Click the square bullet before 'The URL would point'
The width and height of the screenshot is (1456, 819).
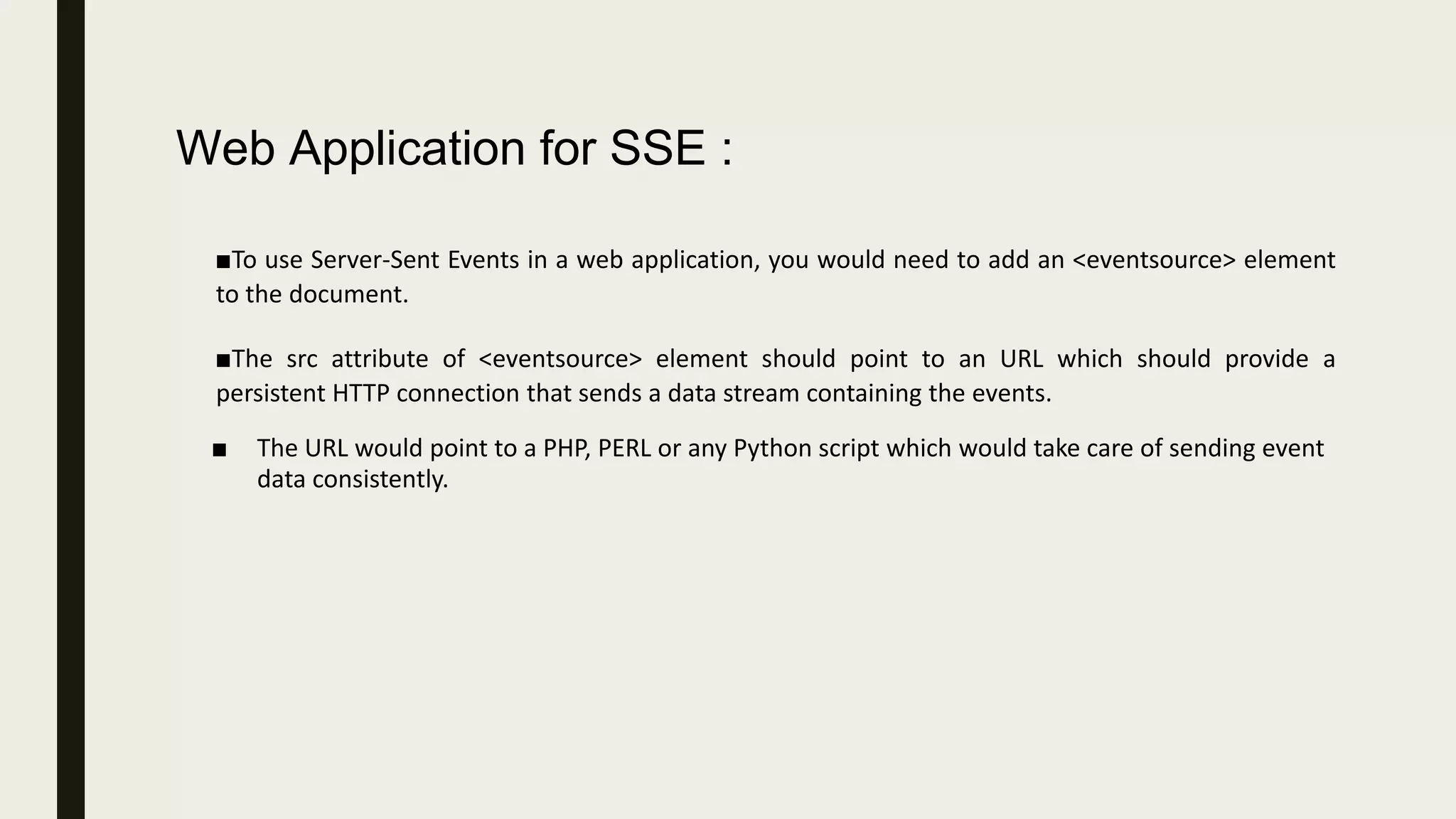(x=219, y=450)
